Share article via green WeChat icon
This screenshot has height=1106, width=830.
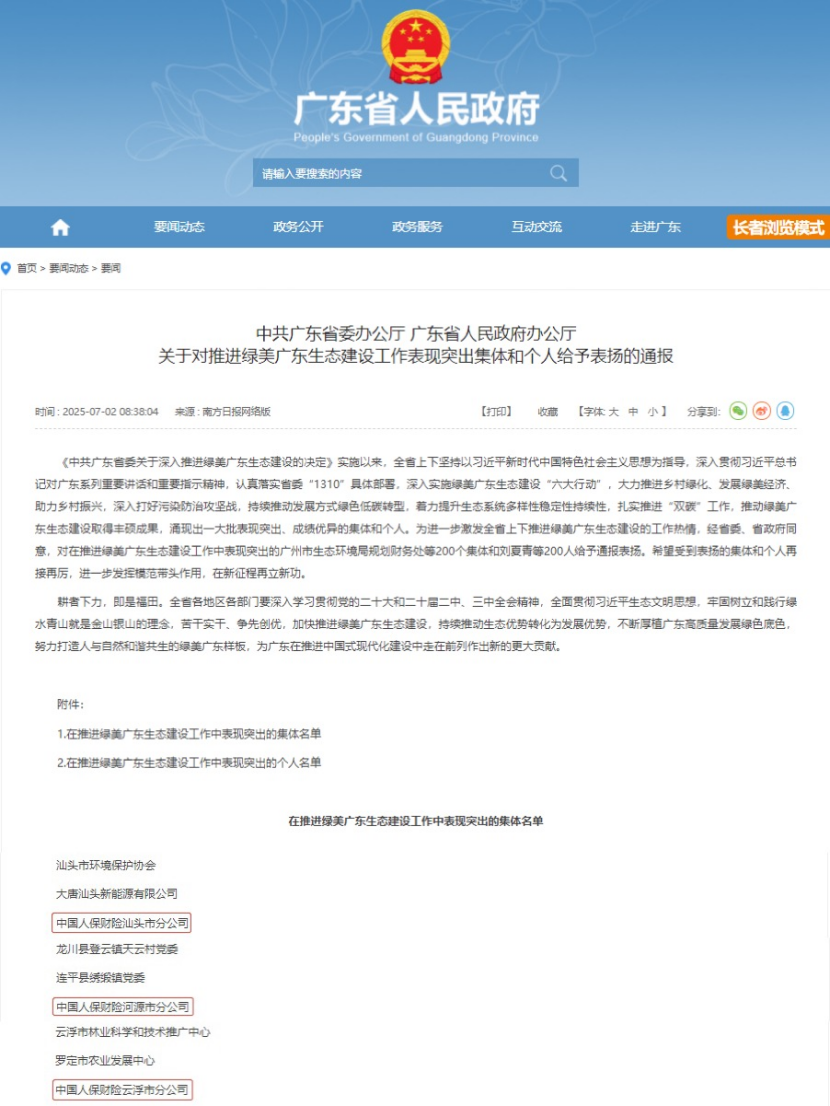[738, 411]
